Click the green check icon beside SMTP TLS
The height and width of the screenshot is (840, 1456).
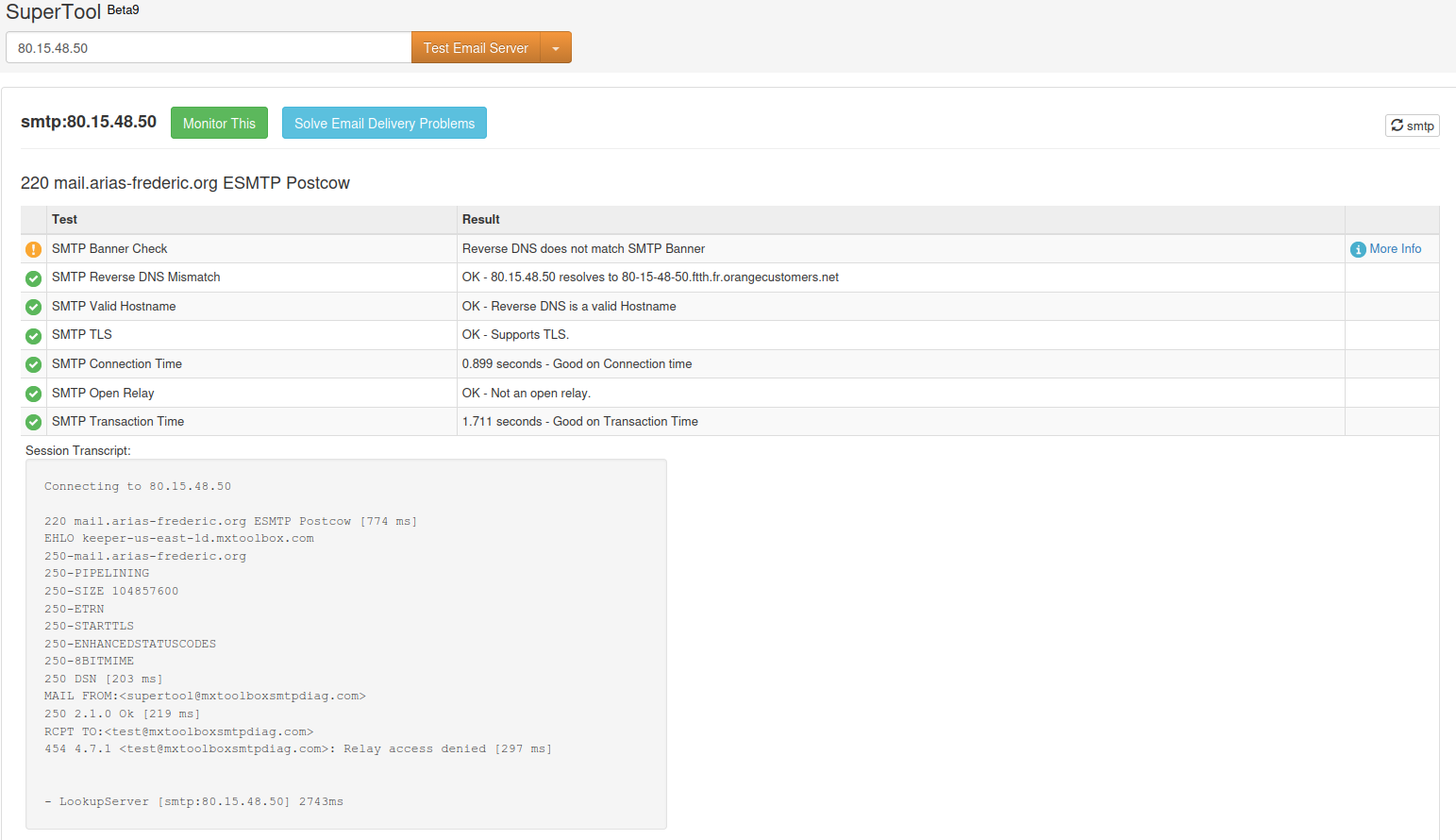[33, 336]
